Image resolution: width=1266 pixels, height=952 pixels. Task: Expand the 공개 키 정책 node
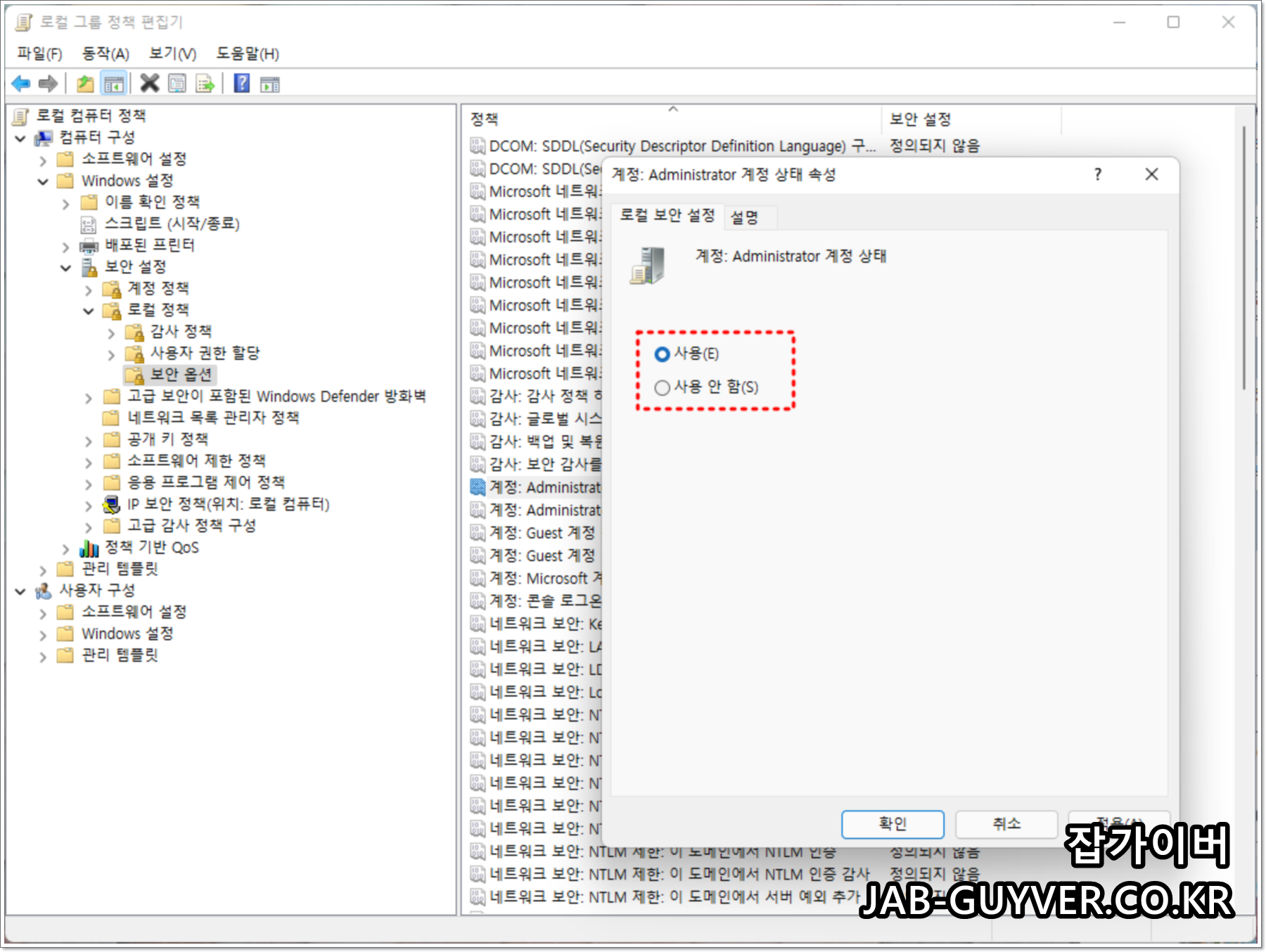pos(88,442)
